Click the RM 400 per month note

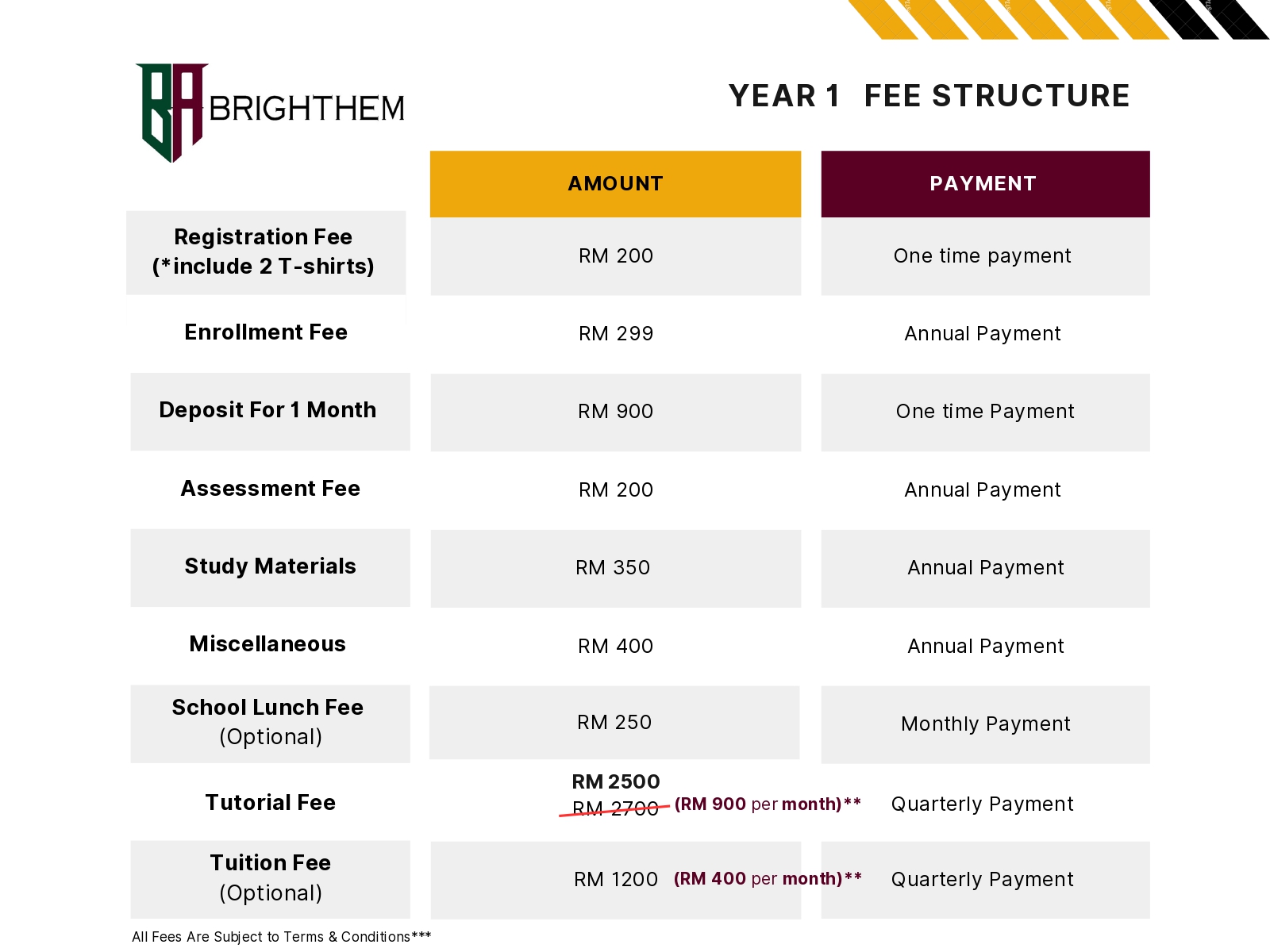pyautogui.click(x=768, y=879)
